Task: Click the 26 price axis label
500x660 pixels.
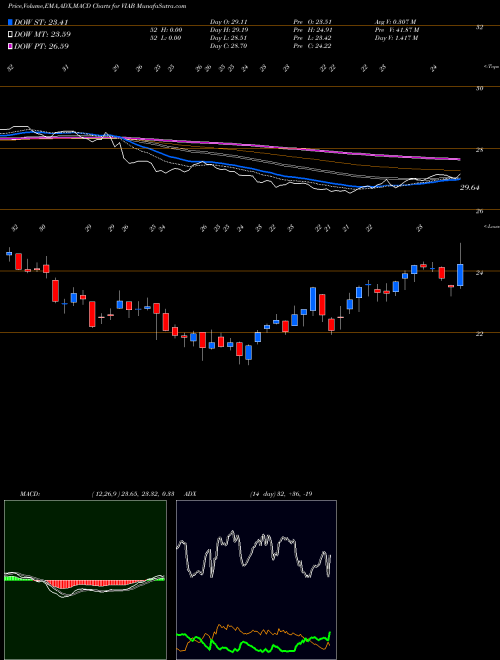Action: point(479,211)
